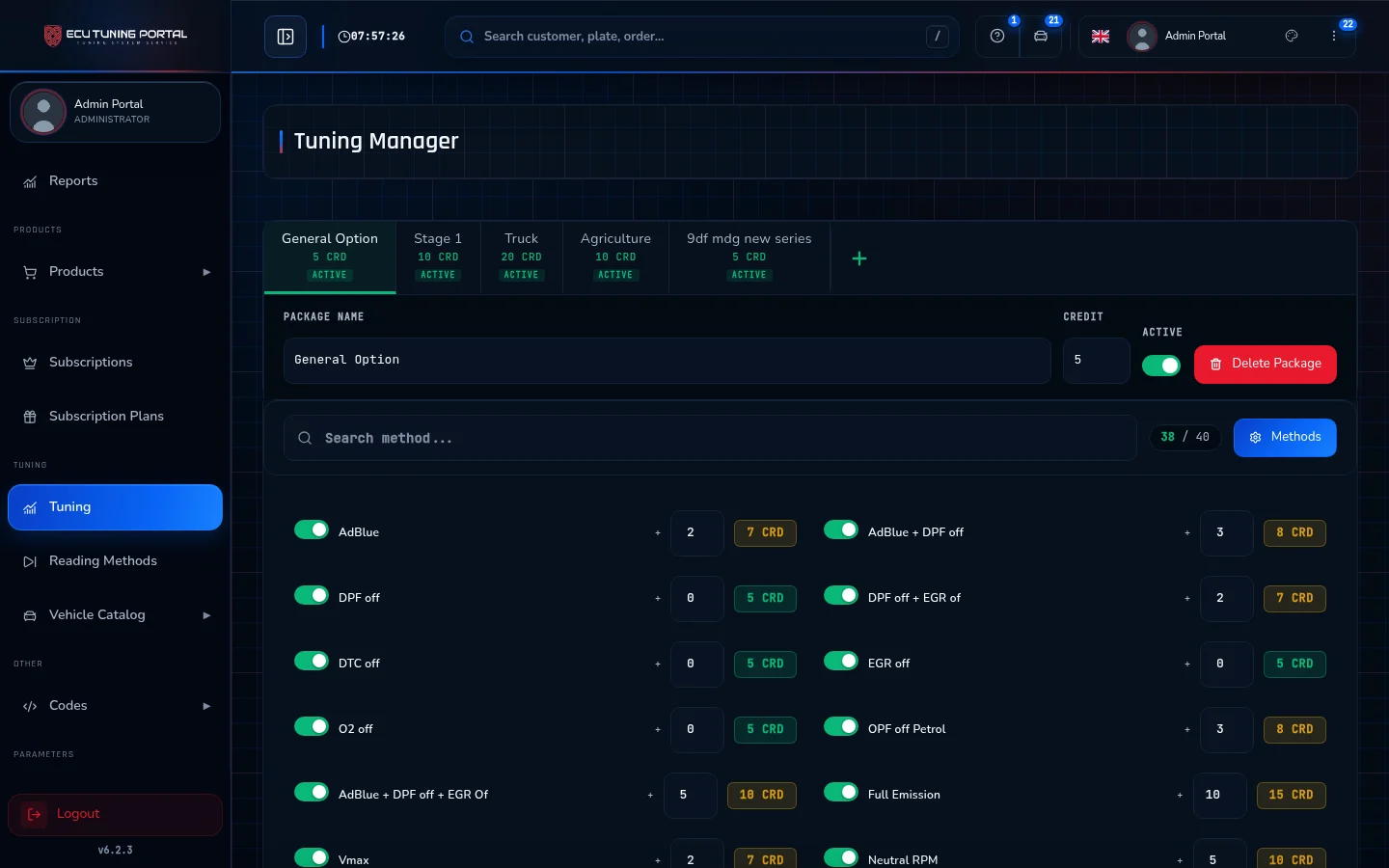Select the General Option tab

pyautogui.click(x=330, y=258)
